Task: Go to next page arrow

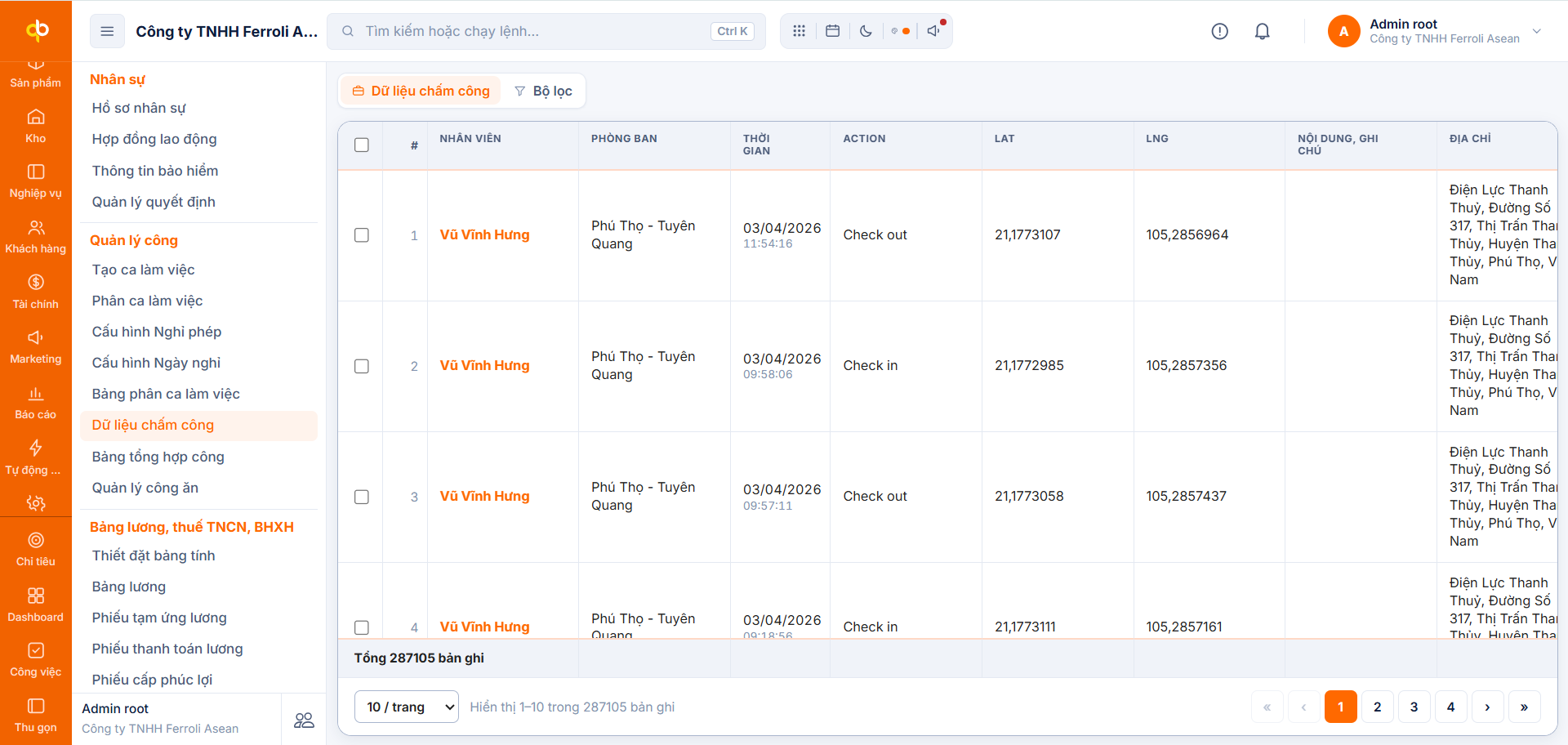Action: [x=1487, y=707]
